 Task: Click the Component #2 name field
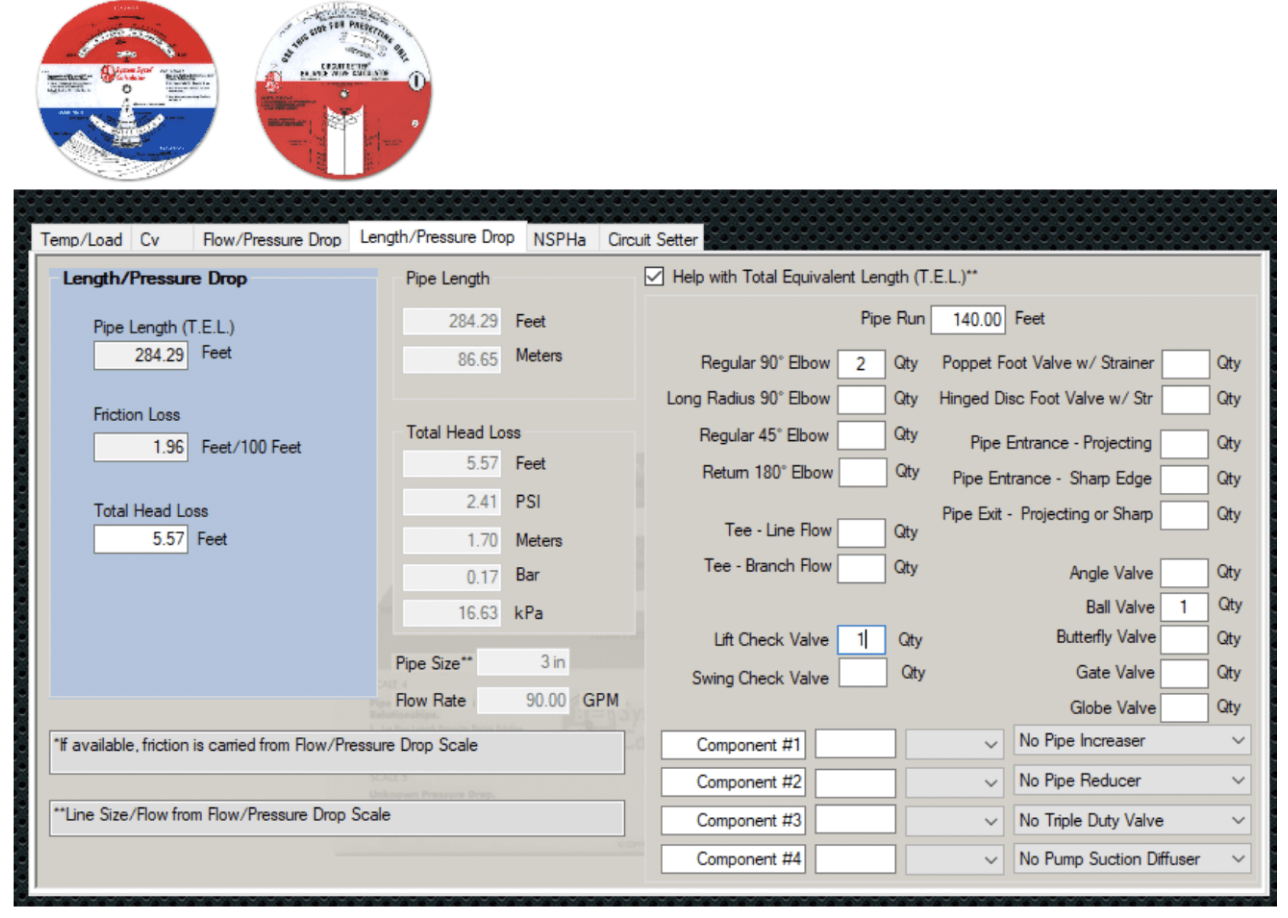tap(734, 783)
